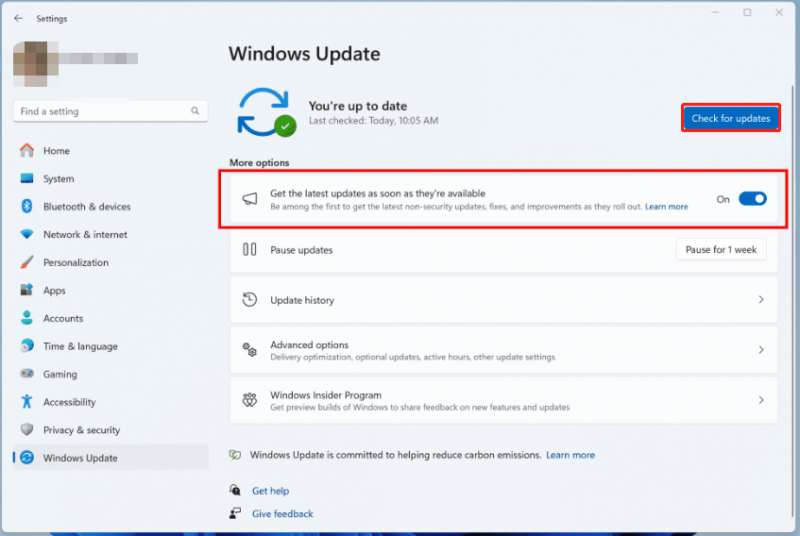Click the Advanced options row title
The height and width of the screenshot is (536, 800).
[309, 345]
